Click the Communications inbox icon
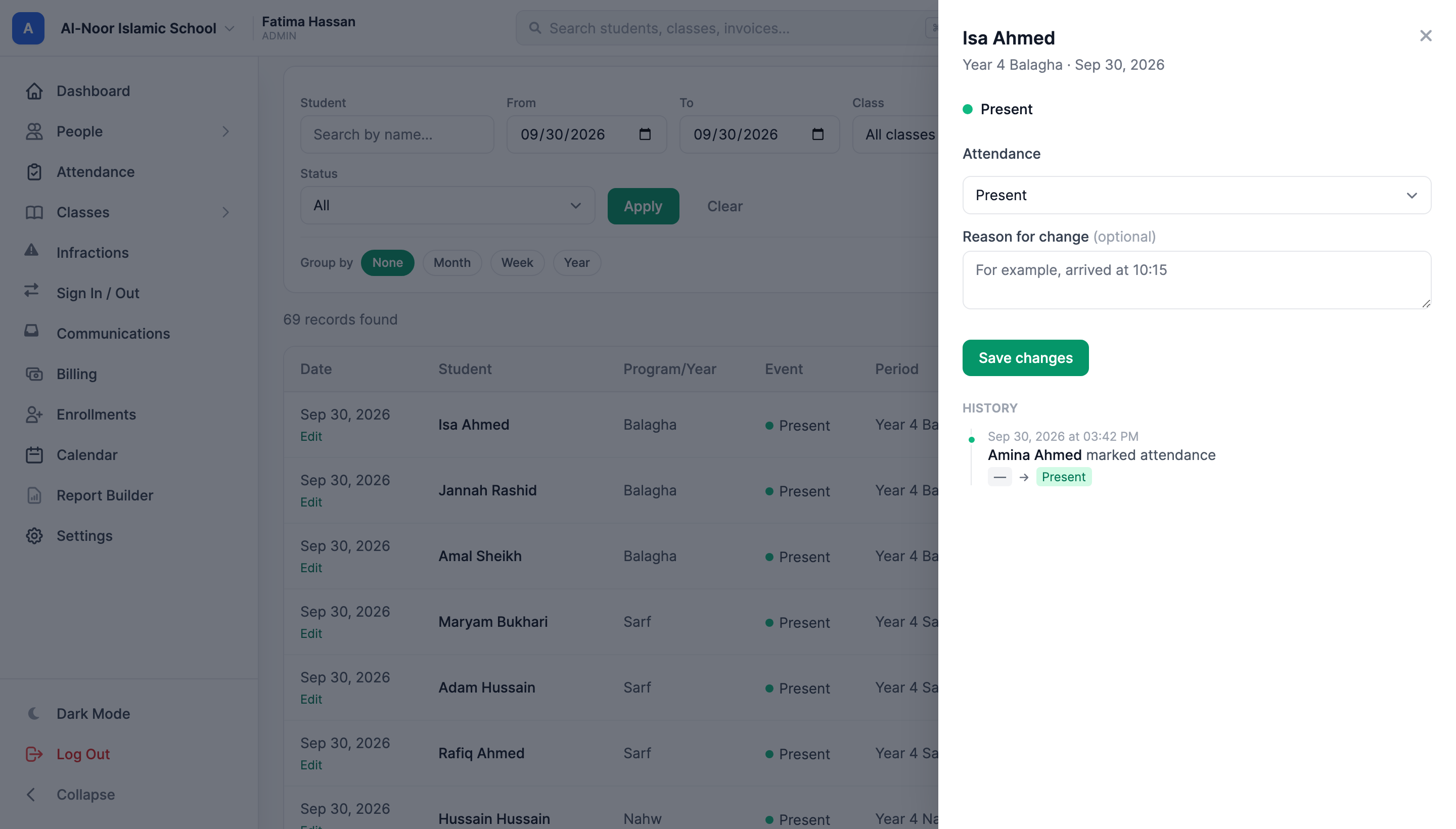This screenshot has width=1456, height=829. pyautogui.click(x=32, y=331)
